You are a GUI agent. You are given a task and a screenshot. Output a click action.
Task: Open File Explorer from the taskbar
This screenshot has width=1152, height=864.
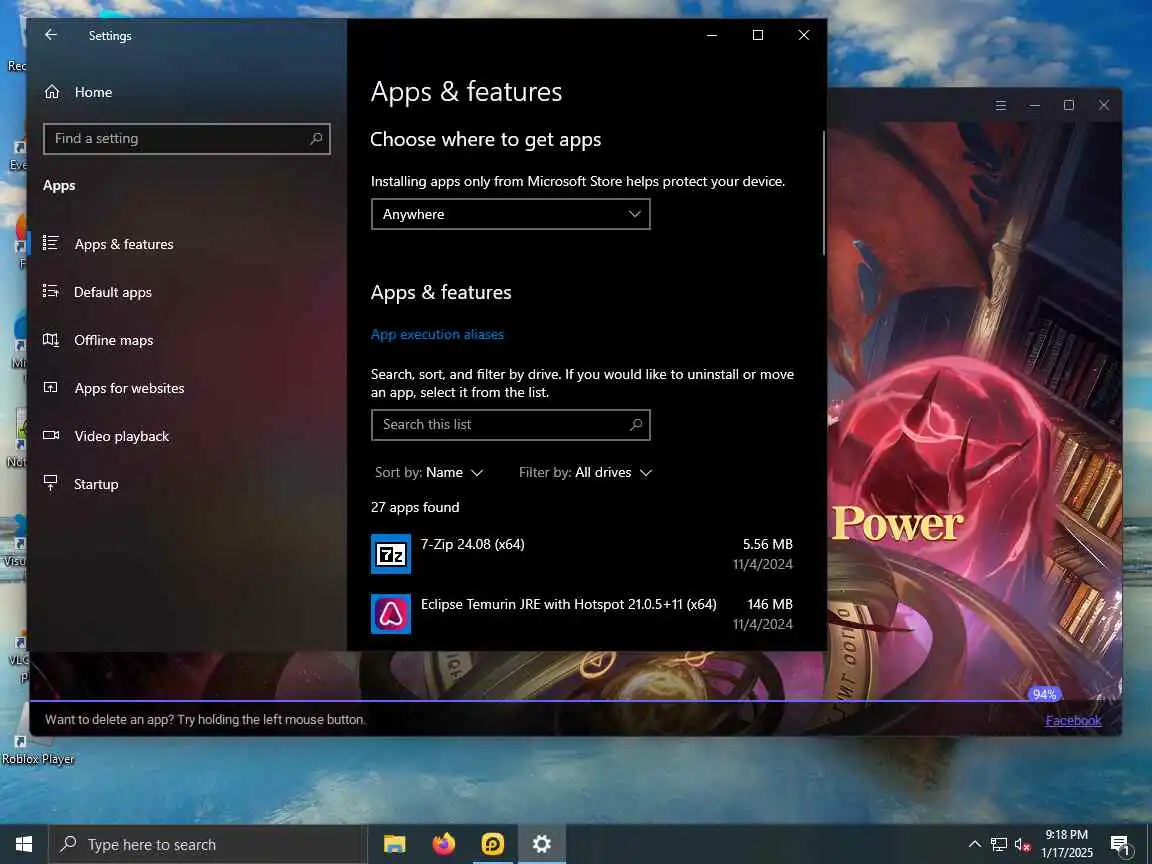395,844
